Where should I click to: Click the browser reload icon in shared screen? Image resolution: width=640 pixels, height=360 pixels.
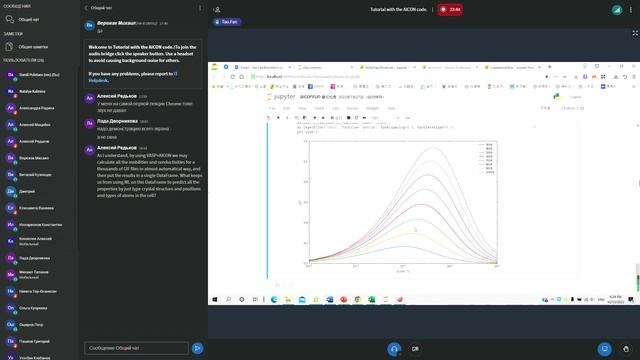click(x=232, y=77)
